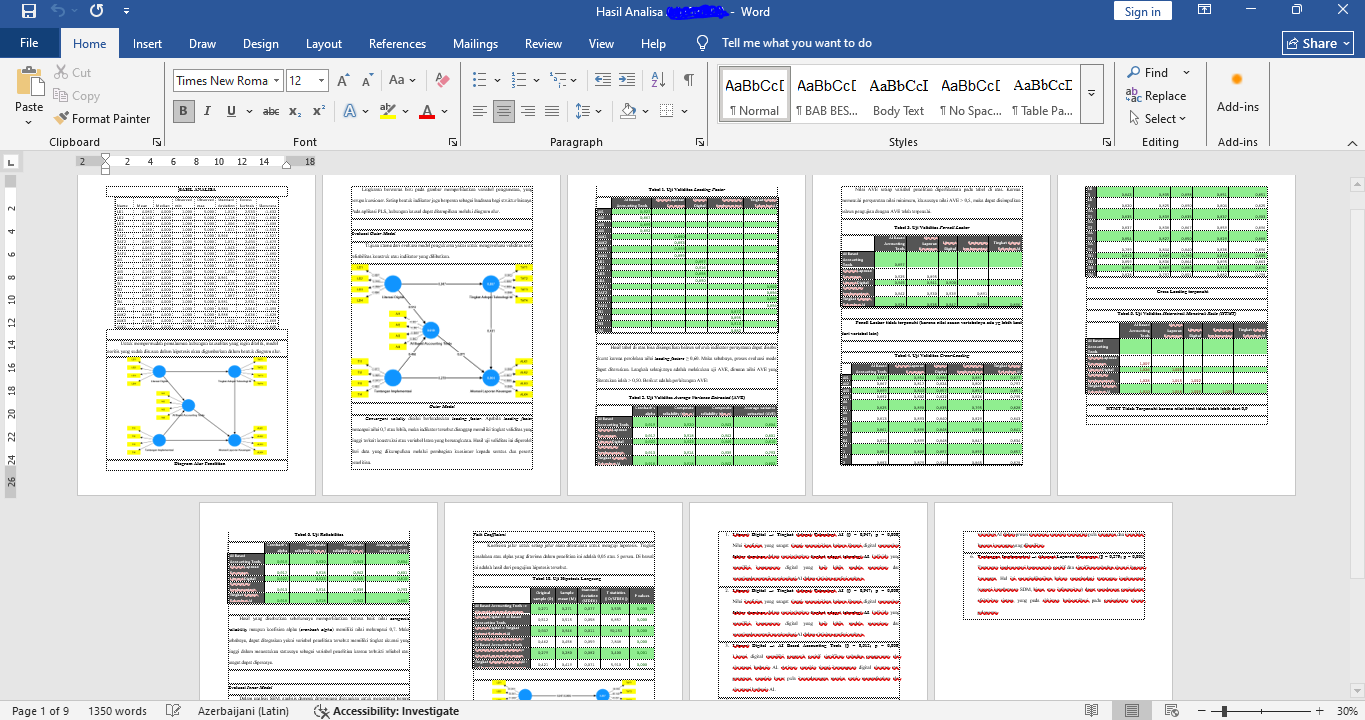This screenshot has height=720, width=1365.
Task: Click the Sign in button
Action: pos(1142,11)
